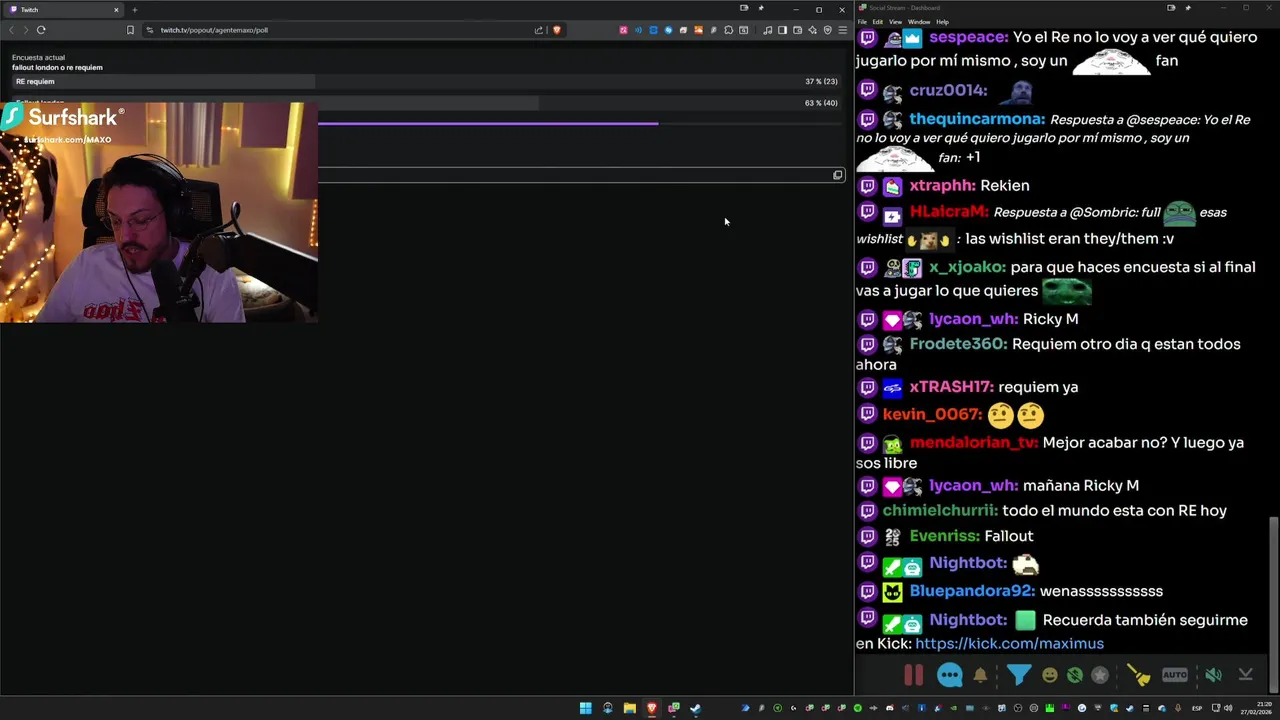This screenshot has width=1280, height=720.
Task: Click the bell notification icon
Action: (980, 675)
